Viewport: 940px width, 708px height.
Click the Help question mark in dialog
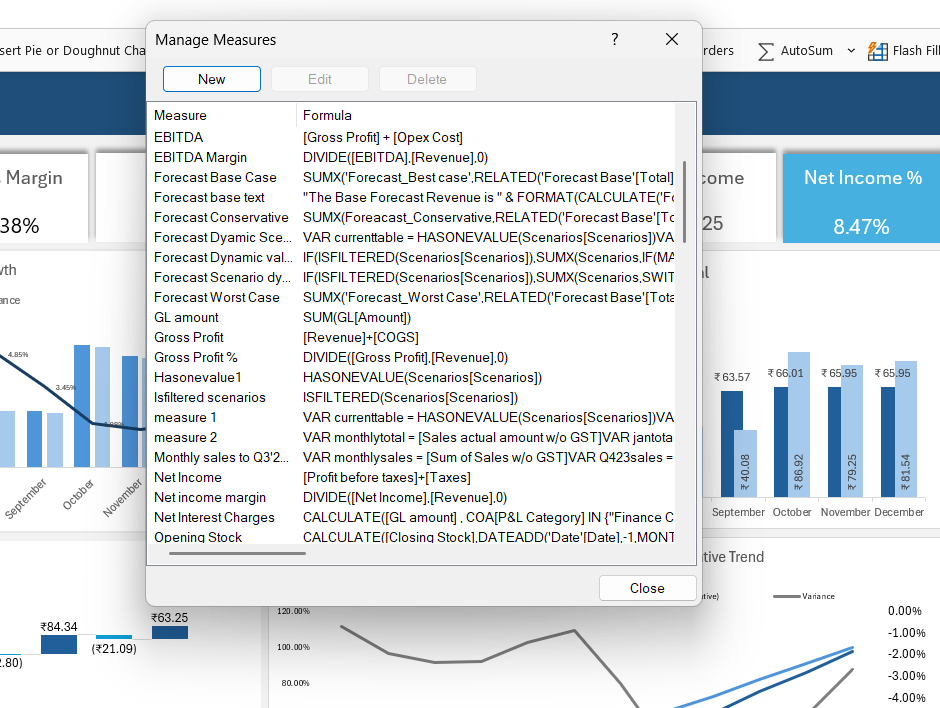click(614, 39)
